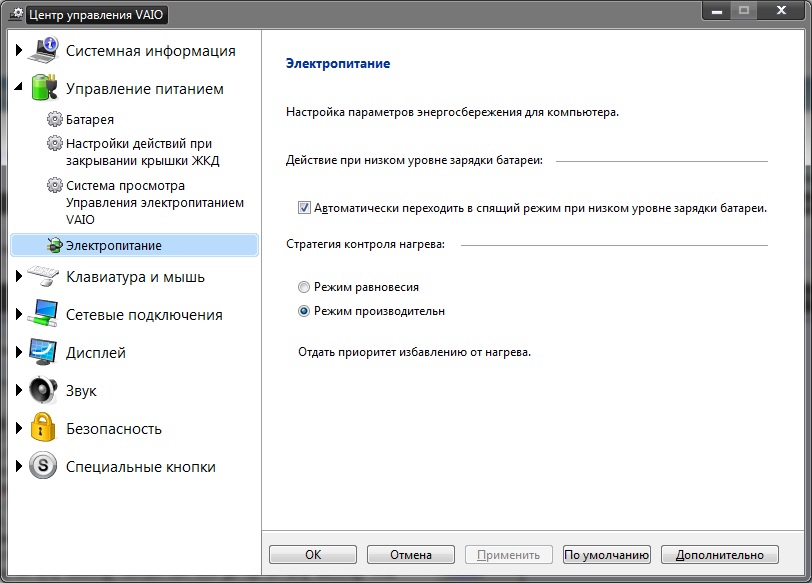Select the Электропитание tree item
The image size is (812, 583).
[x=135, y=245]
